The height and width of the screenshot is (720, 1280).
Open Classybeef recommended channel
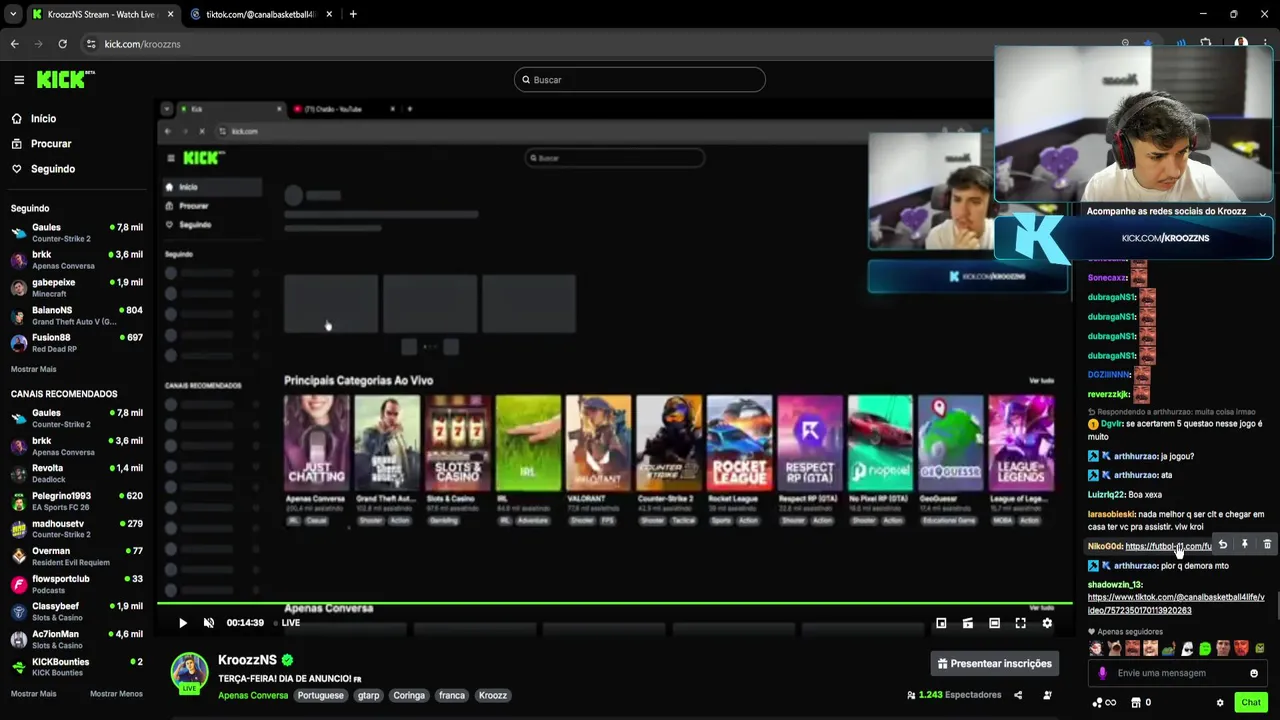77,611
